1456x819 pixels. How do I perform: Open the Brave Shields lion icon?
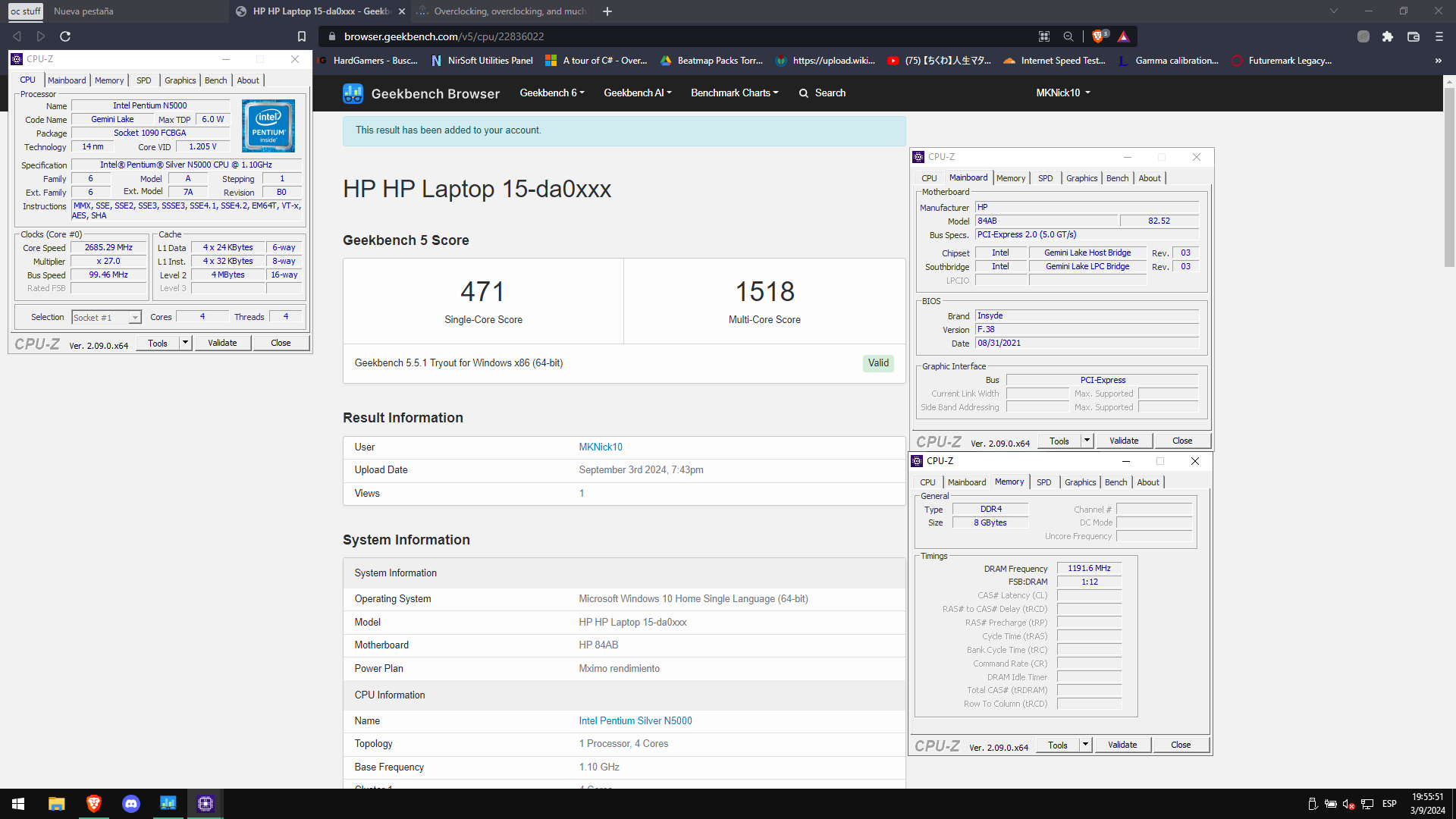pos(1098,36)
